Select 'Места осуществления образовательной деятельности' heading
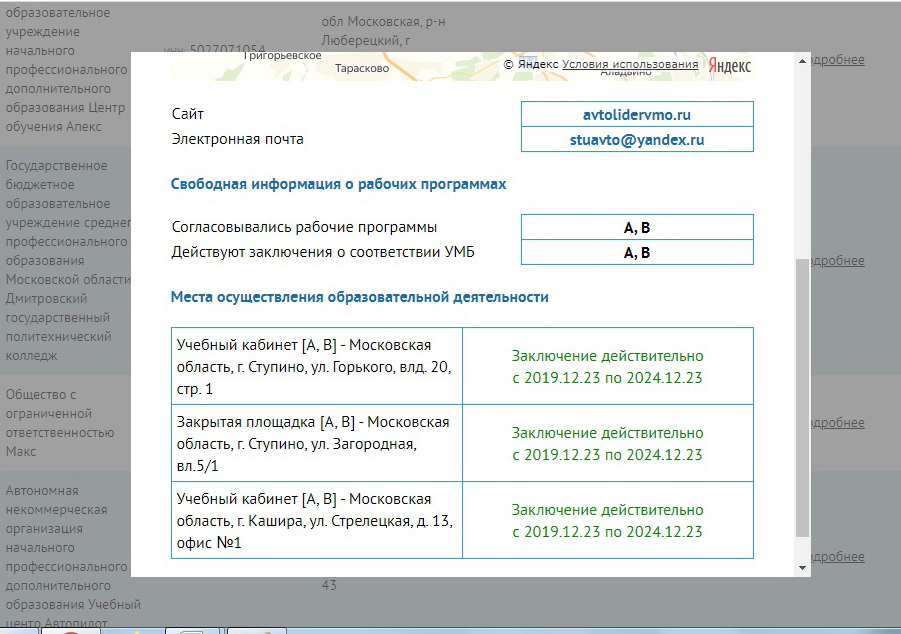Screen dimensions: 901x634 click(360, 297)
